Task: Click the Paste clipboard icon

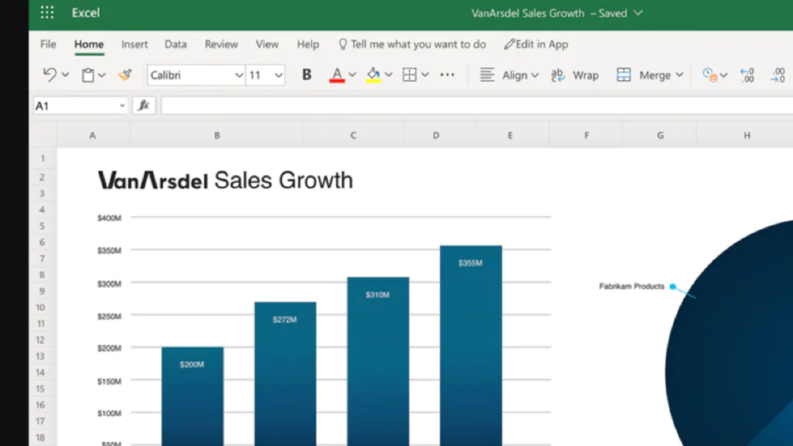Action: 88,75
